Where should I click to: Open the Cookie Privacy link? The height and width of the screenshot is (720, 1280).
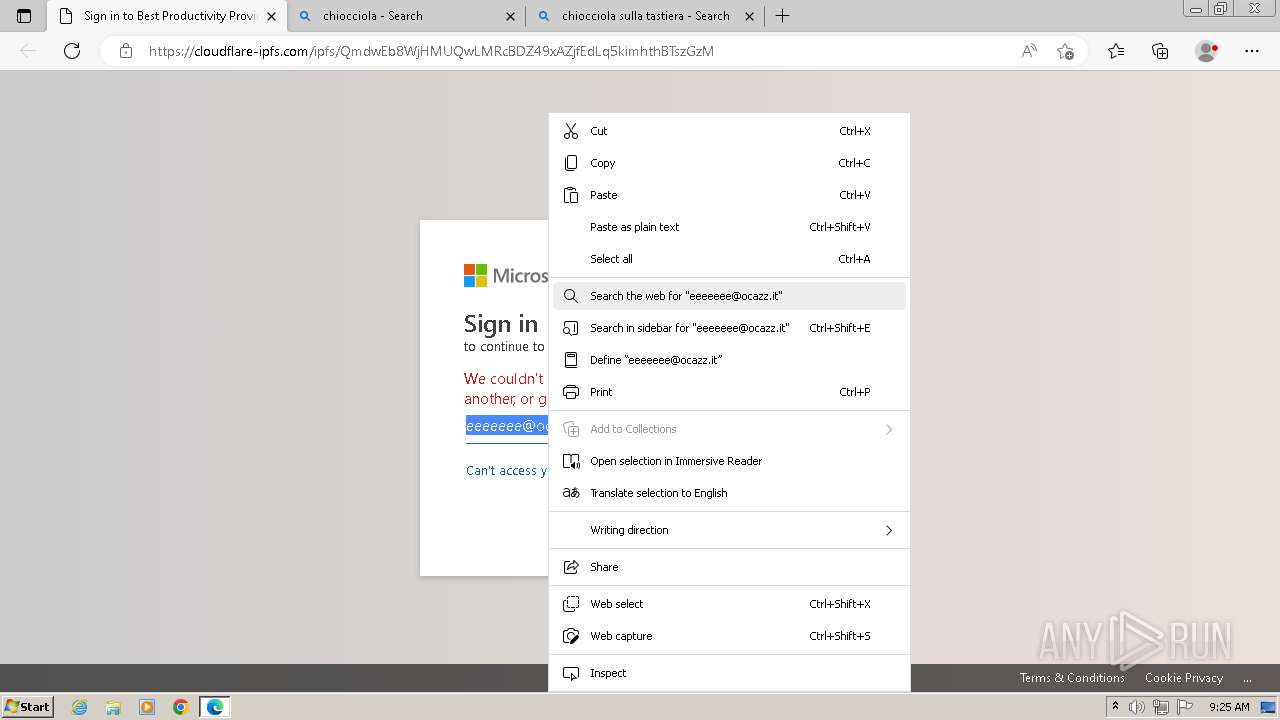click(x=1184, y=678)
